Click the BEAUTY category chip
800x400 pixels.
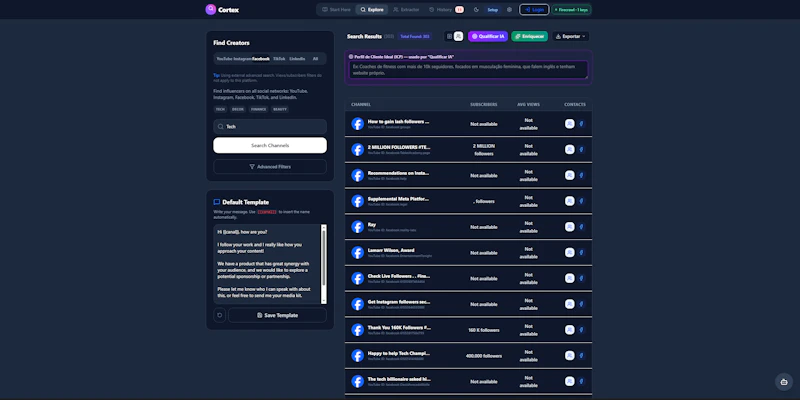coord(280,109)
